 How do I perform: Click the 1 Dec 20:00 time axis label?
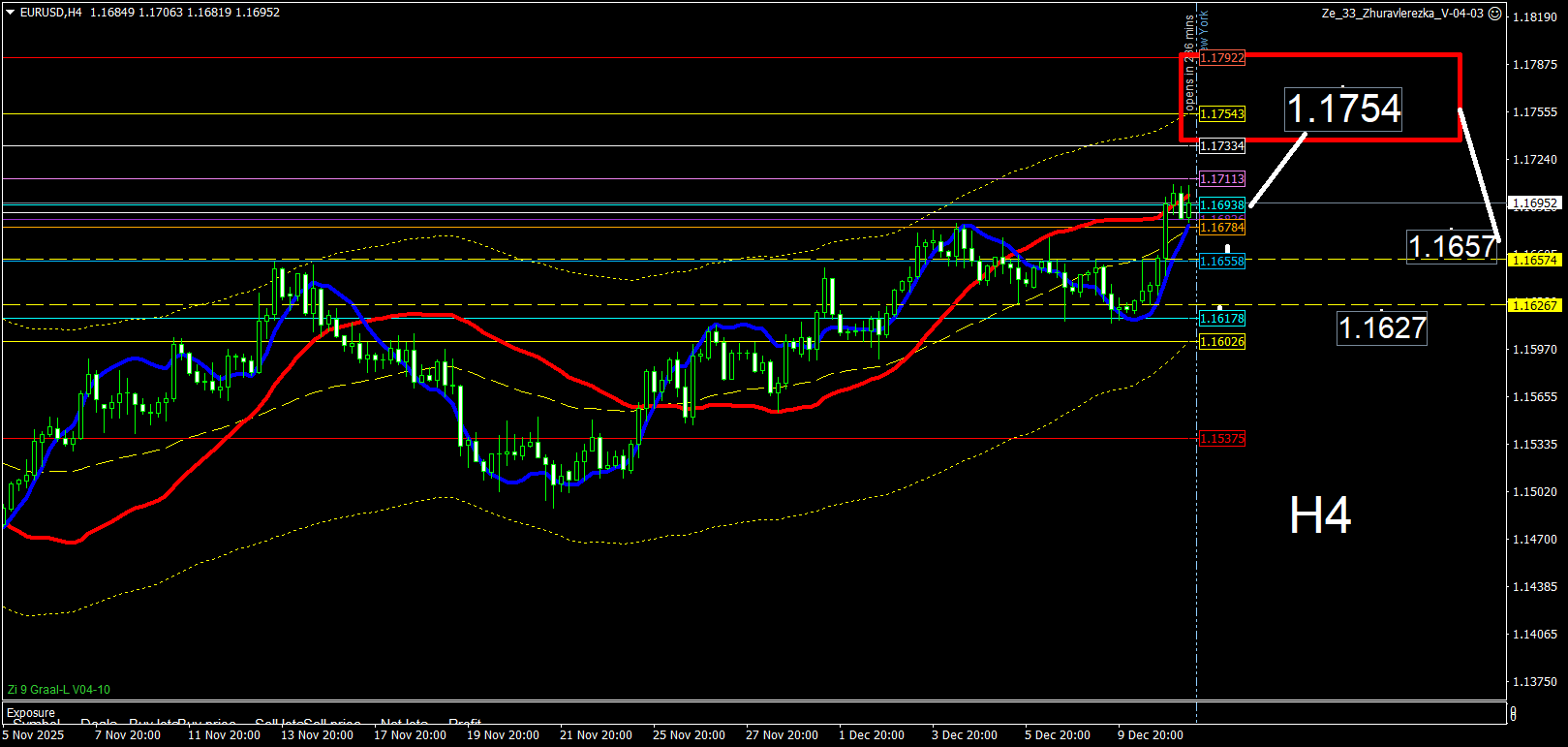click(x=872, y=735)
